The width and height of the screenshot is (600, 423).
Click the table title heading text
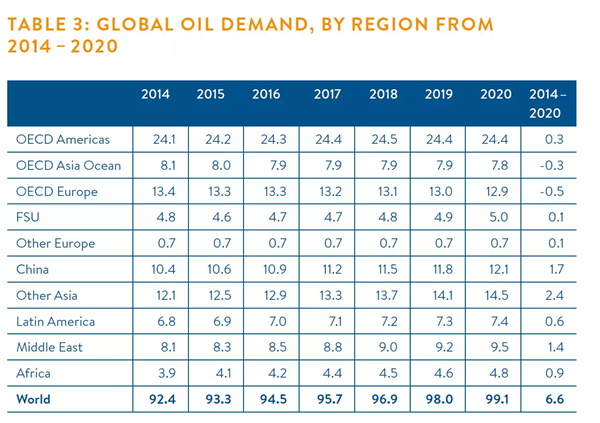tap(250, 35)
